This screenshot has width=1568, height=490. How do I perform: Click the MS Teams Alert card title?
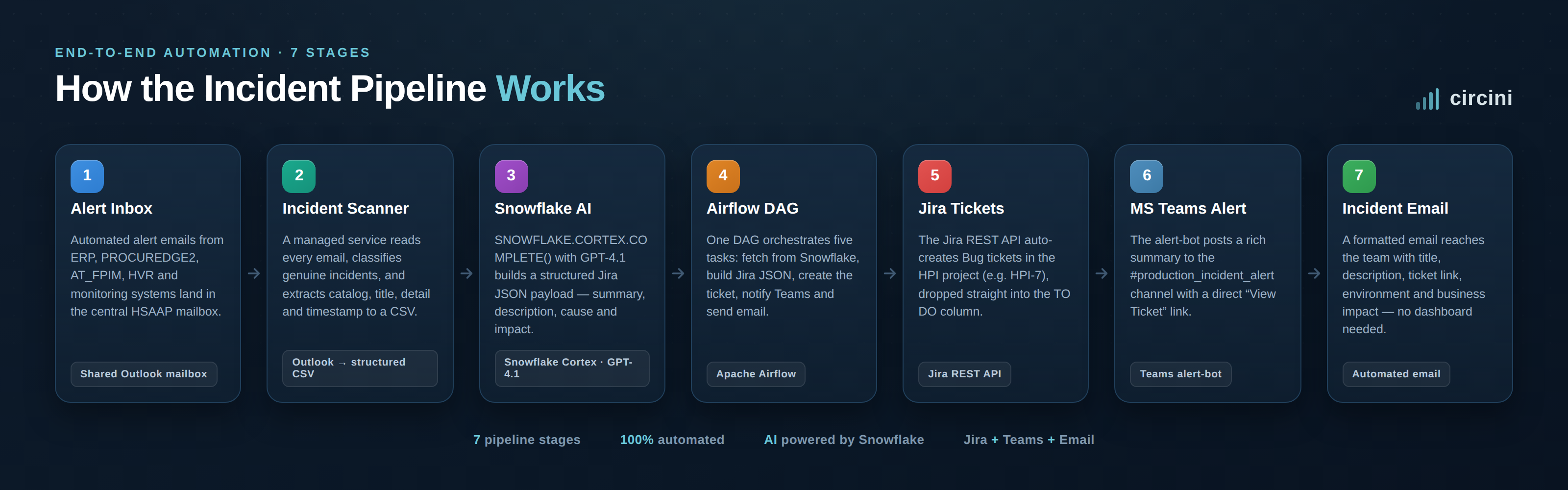tap(1188, 208)
